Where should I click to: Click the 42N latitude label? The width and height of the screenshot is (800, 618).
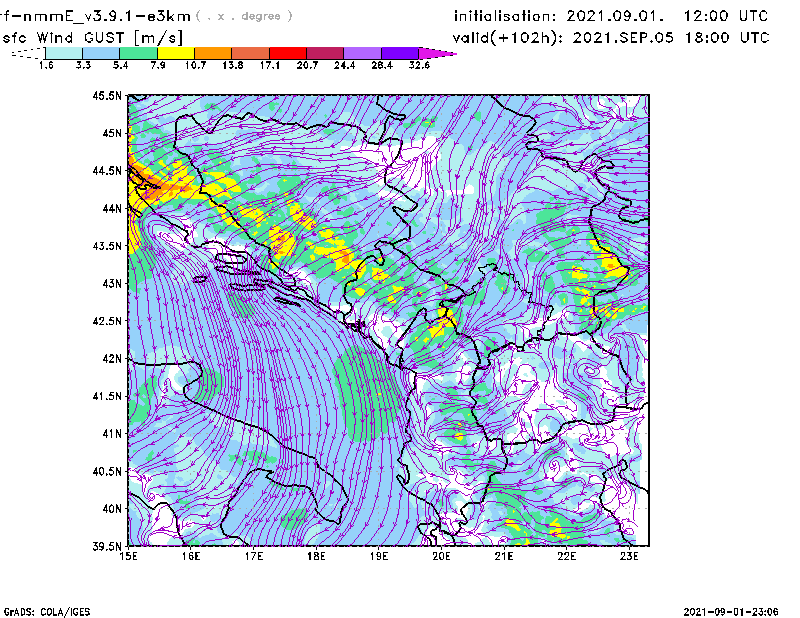112,359
